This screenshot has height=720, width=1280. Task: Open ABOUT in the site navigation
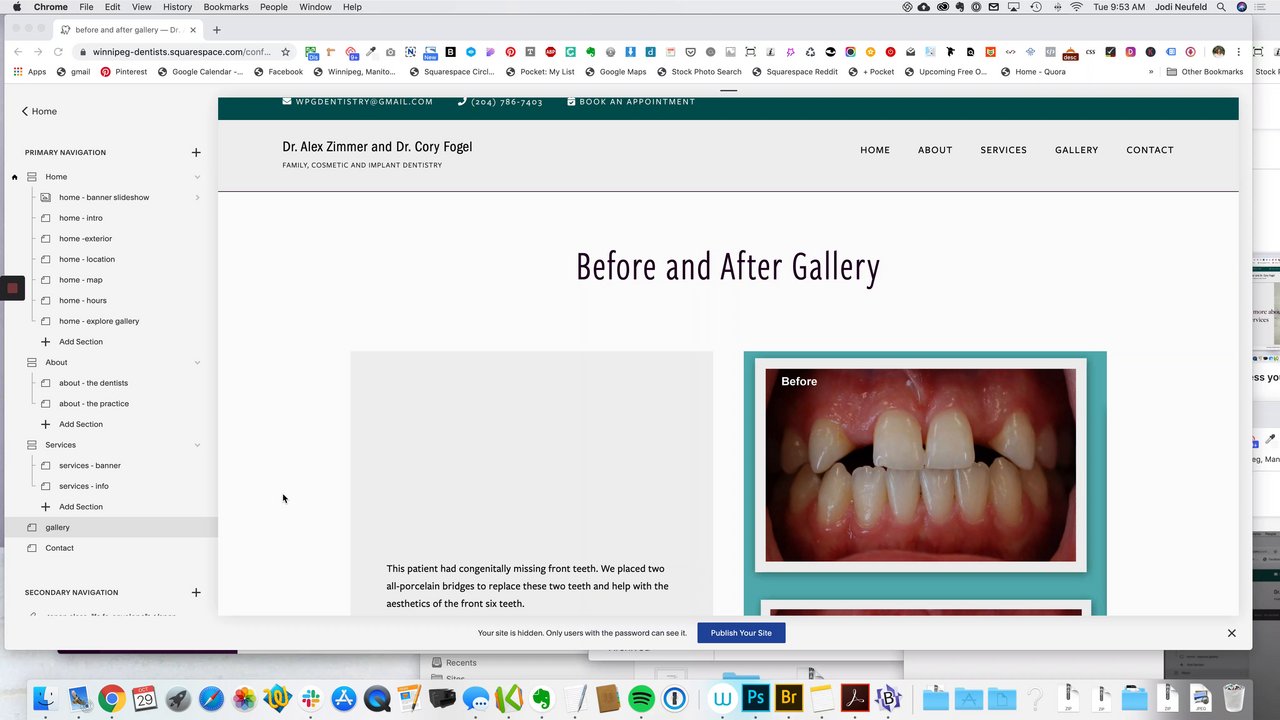(x=935, y=150)
